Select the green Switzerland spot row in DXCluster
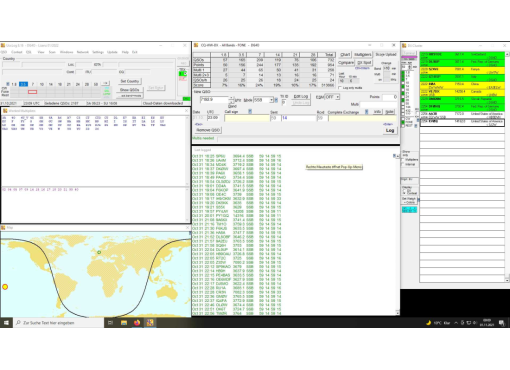Screen dimensions: 510x370 pyautogui.click(x=462, y=56)
